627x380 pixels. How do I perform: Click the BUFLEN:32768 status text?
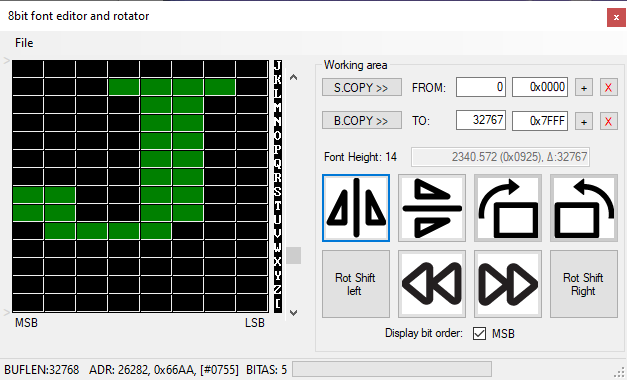click(42, 370)
